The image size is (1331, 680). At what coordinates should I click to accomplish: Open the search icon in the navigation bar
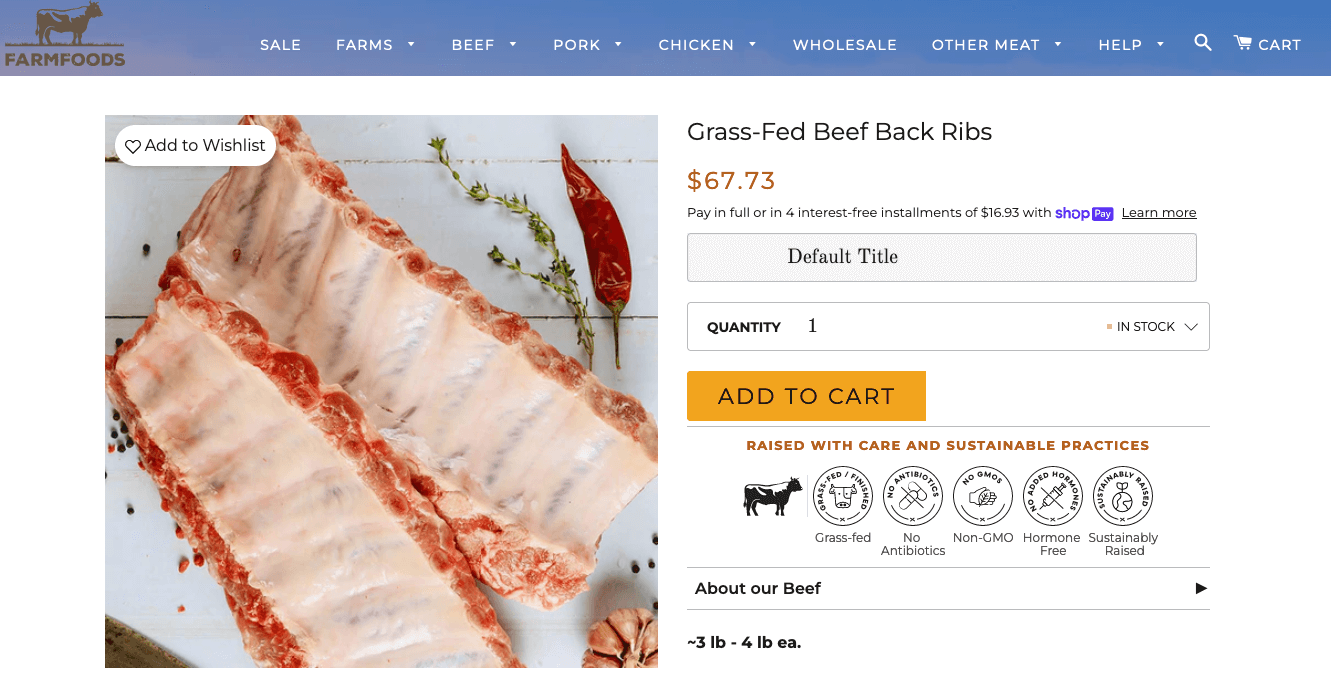[1202, 44]
